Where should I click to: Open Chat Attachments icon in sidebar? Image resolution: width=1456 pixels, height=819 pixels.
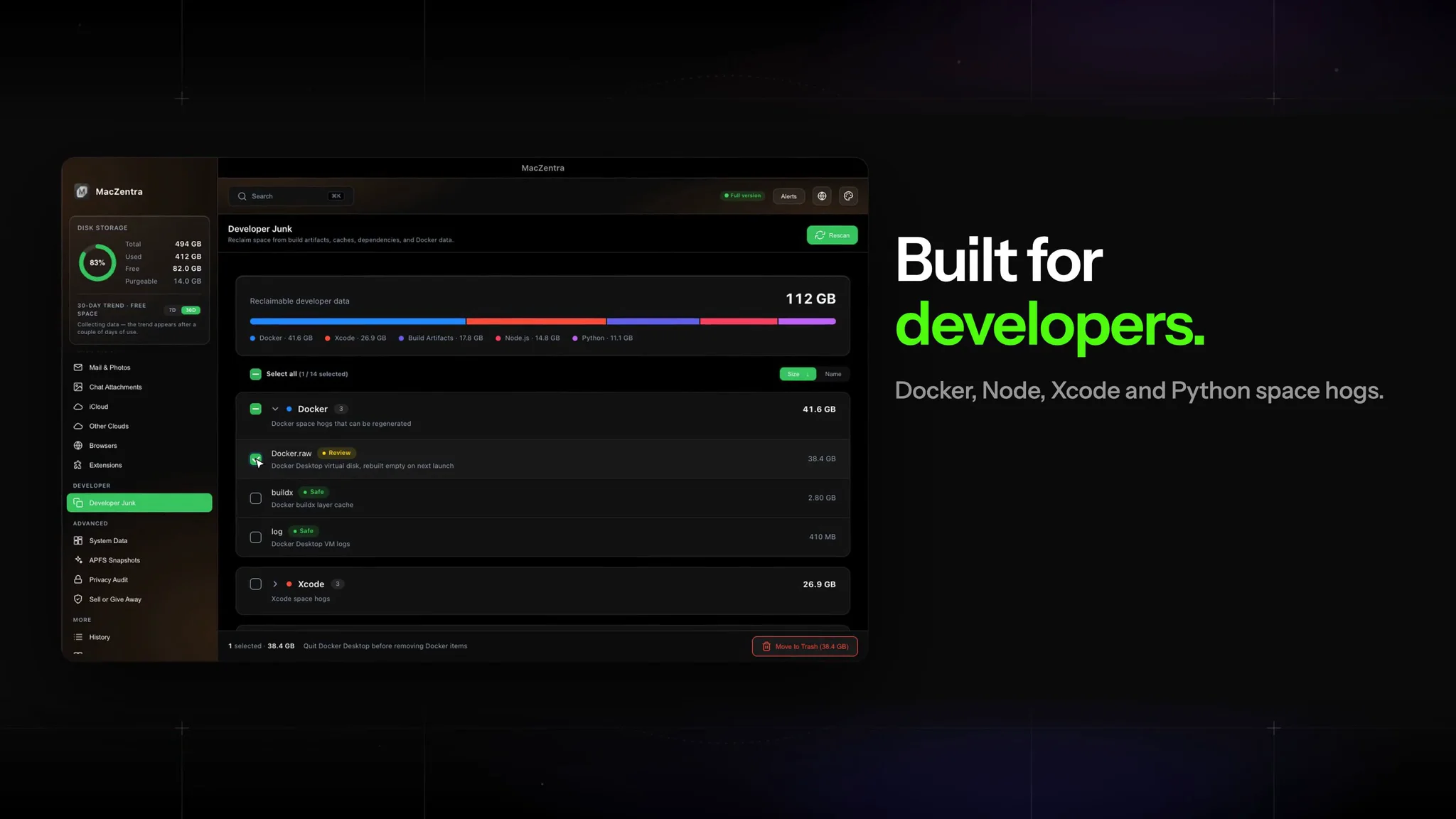point(78,387)
